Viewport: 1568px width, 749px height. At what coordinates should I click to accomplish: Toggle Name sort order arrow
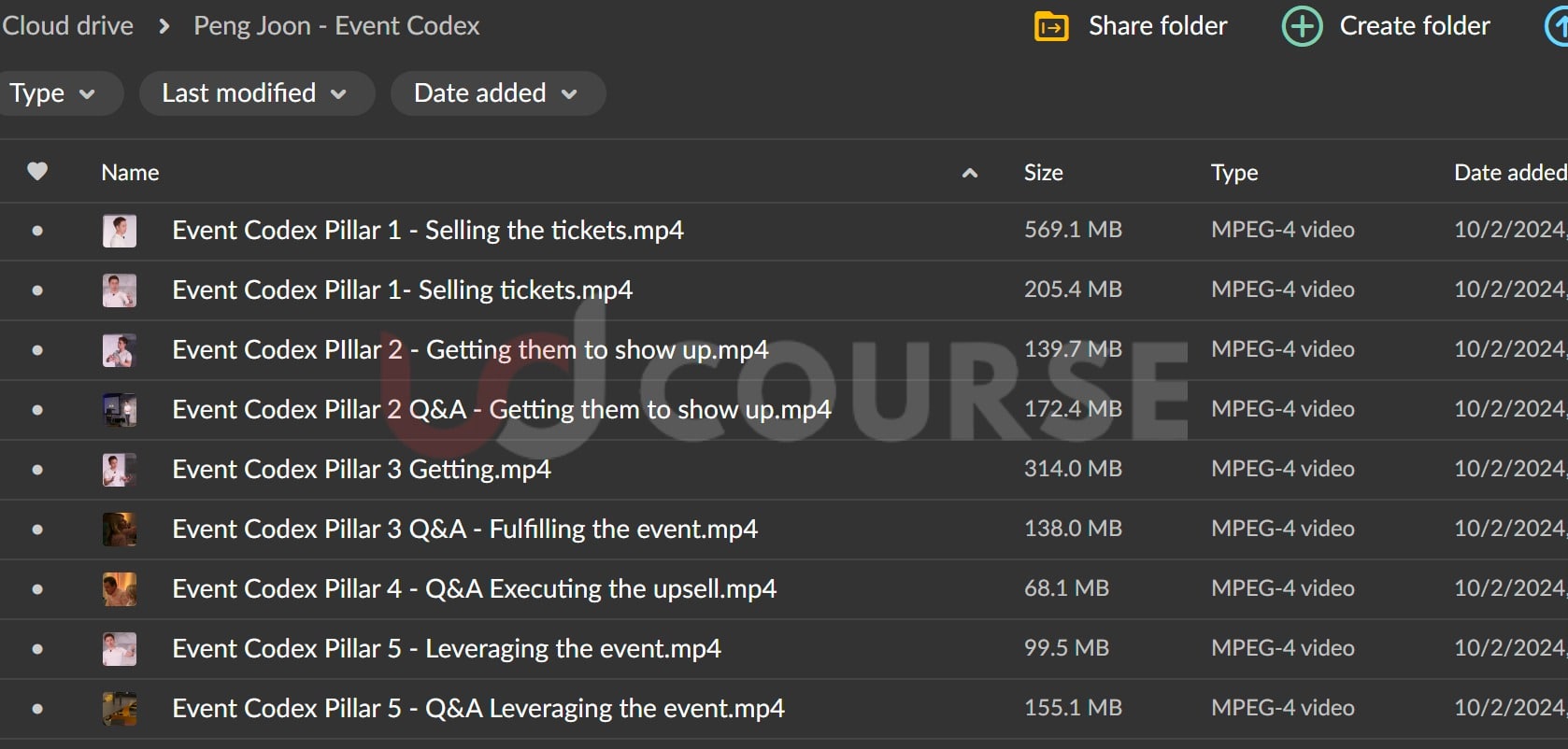970,173
